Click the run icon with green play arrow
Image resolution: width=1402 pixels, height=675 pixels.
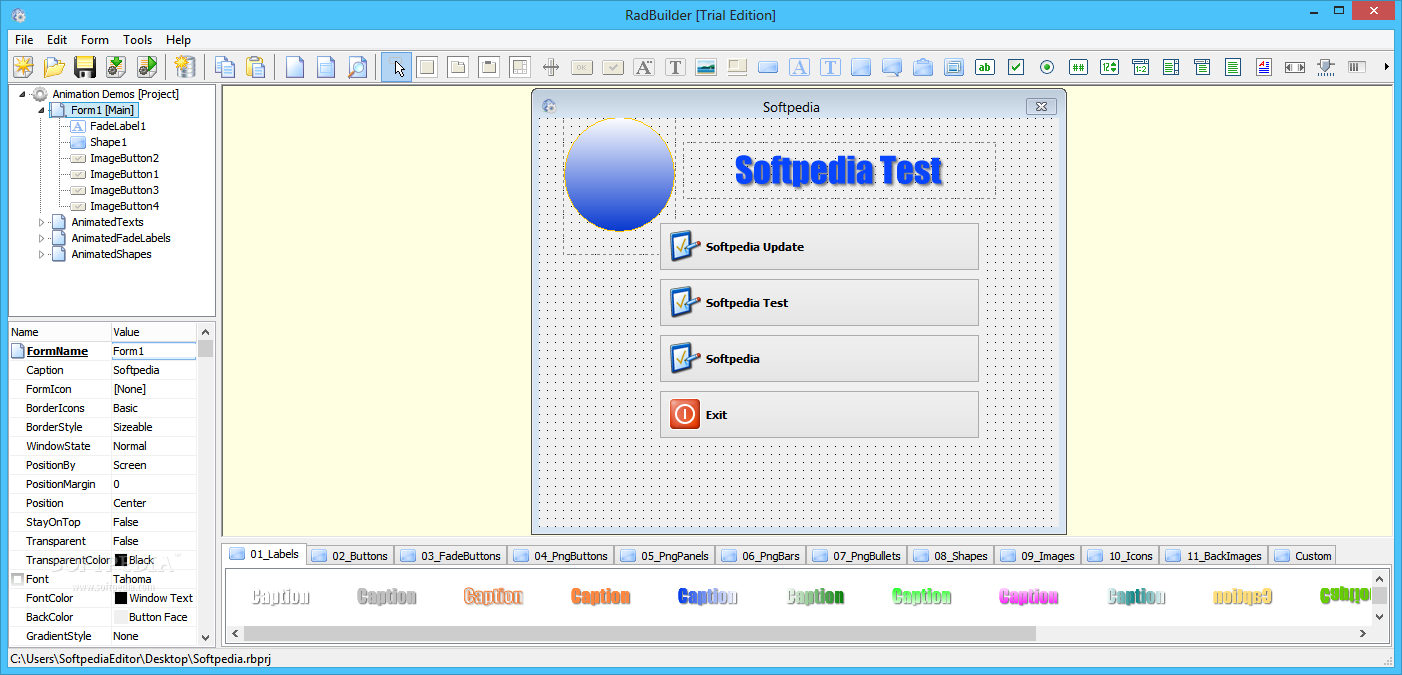coord(147,67)
